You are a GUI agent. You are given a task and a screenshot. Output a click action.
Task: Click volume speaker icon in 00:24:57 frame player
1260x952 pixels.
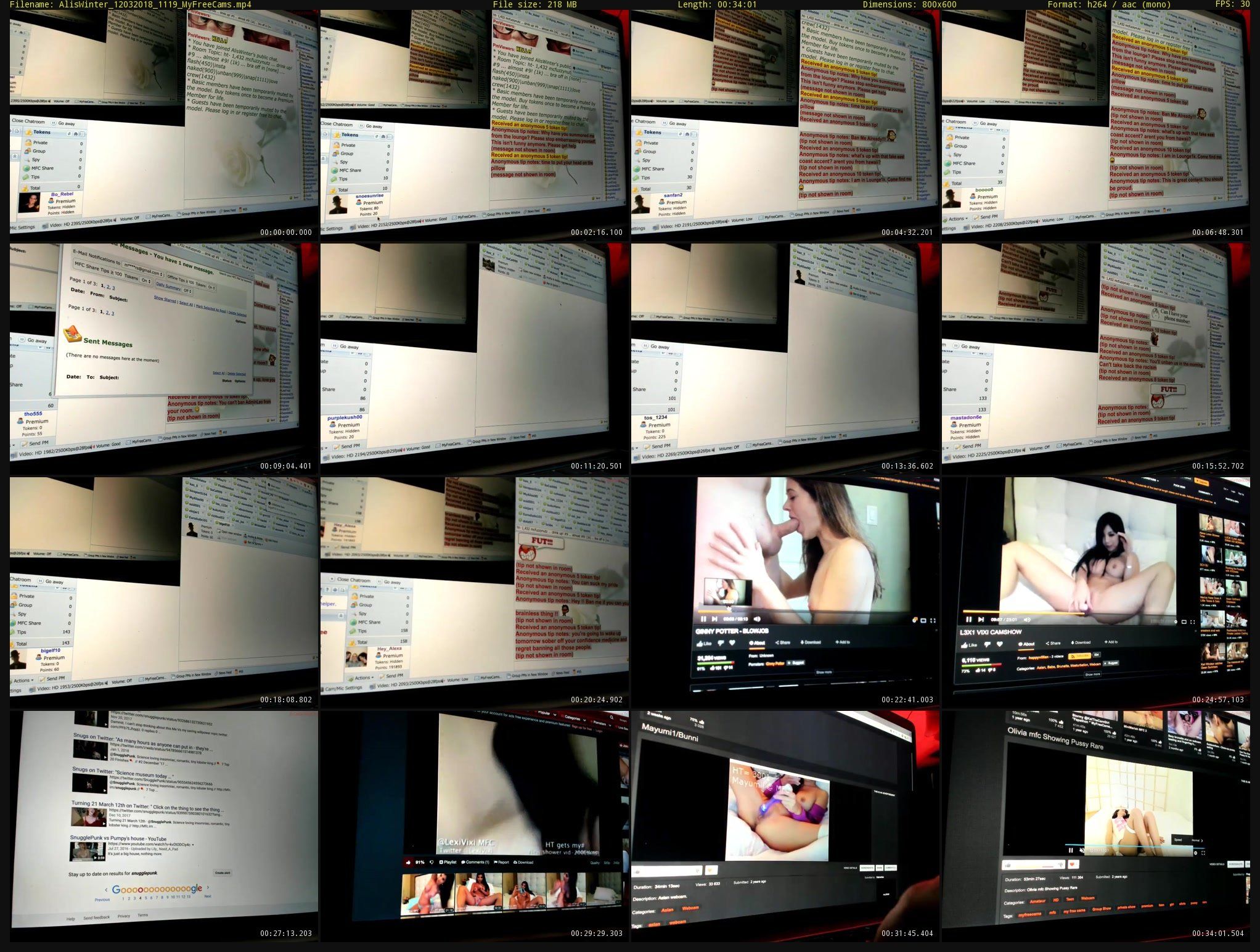[x=1027, y=620]
